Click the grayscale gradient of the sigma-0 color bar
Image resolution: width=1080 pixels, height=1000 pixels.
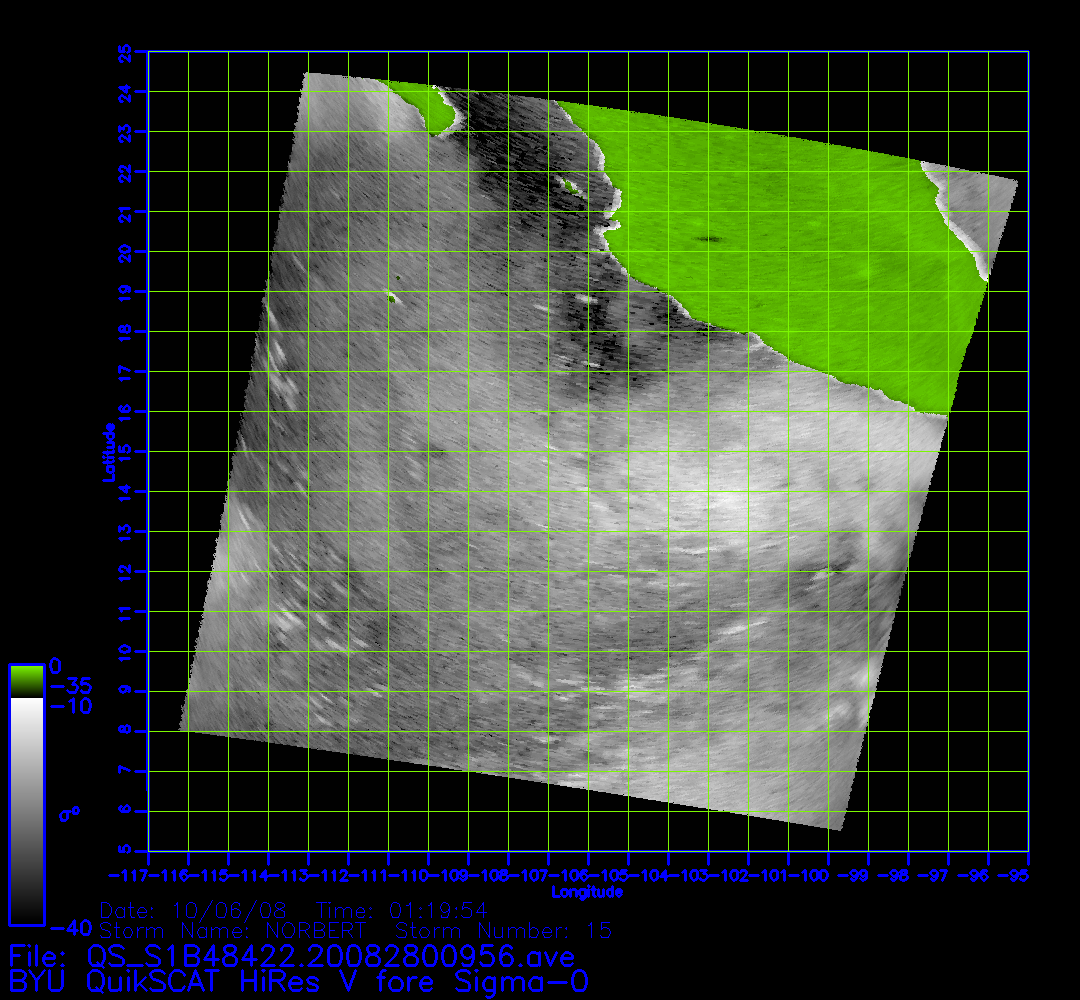(26, 810)
